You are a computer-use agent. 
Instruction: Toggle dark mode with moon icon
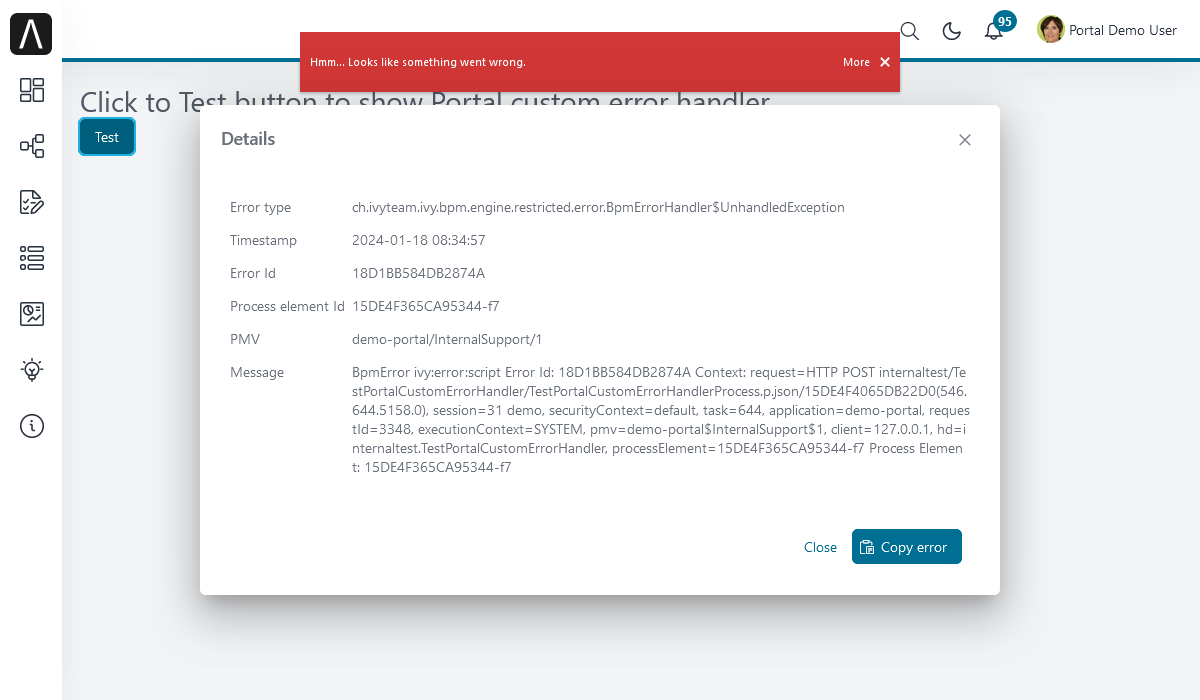[x=952, y=31]
